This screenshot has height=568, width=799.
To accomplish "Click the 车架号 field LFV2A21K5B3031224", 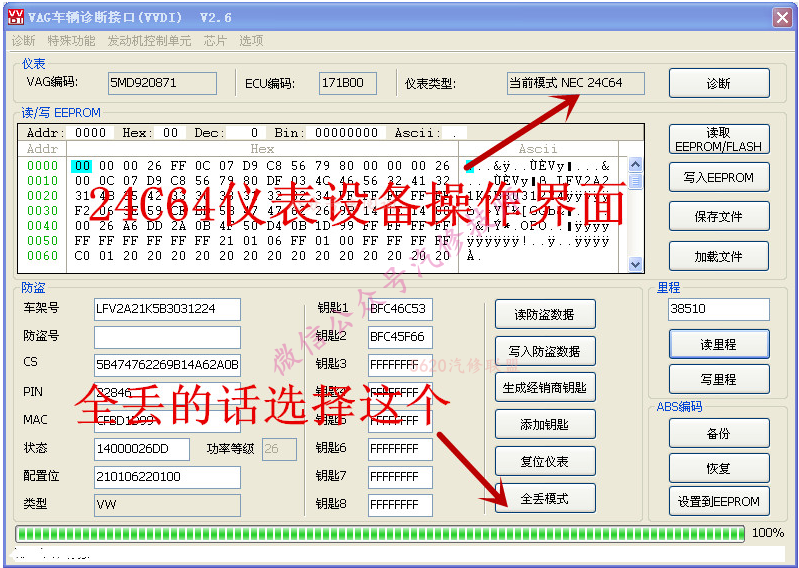I will coord(167,309).
